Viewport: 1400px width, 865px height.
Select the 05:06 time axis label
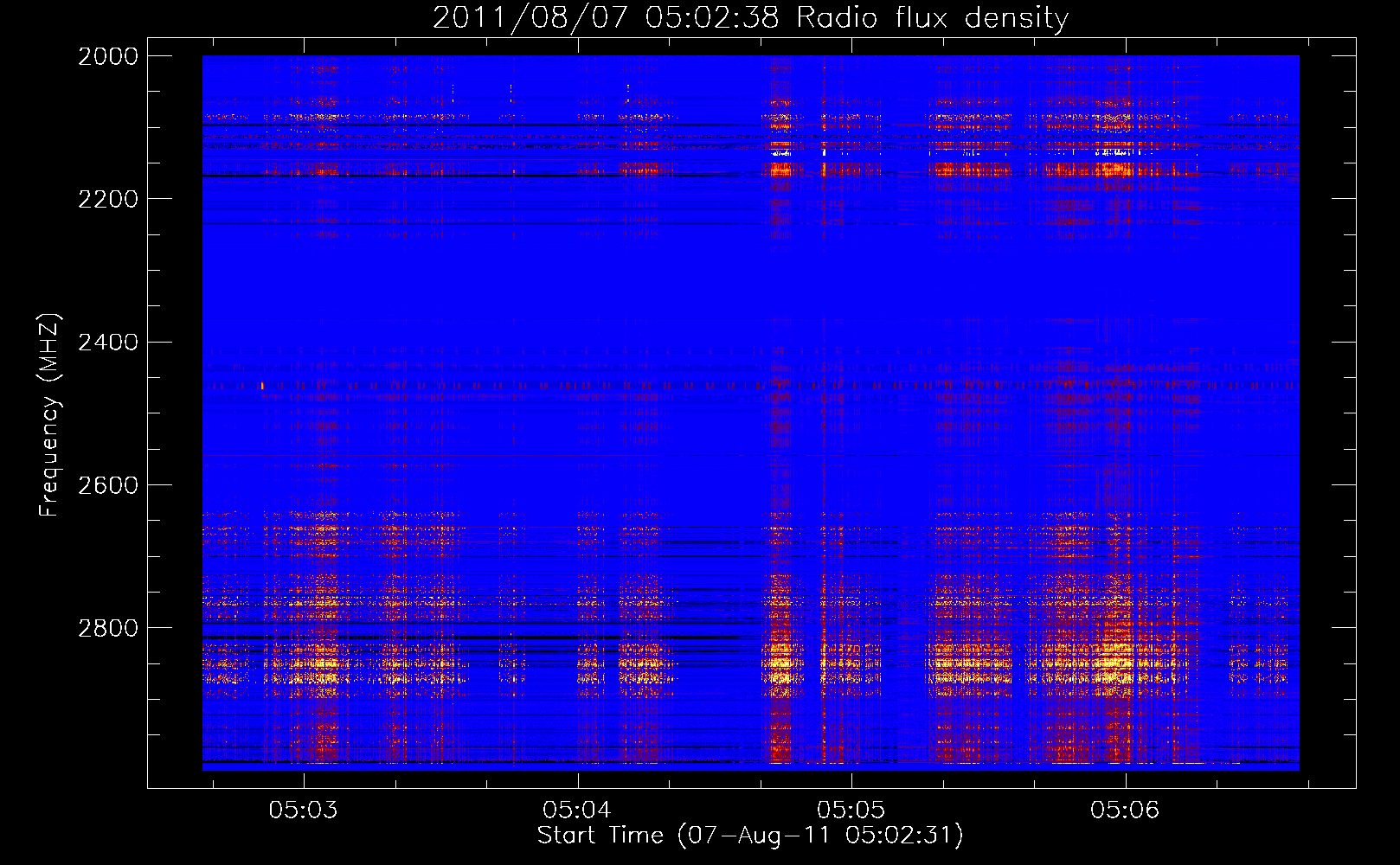1125,810
